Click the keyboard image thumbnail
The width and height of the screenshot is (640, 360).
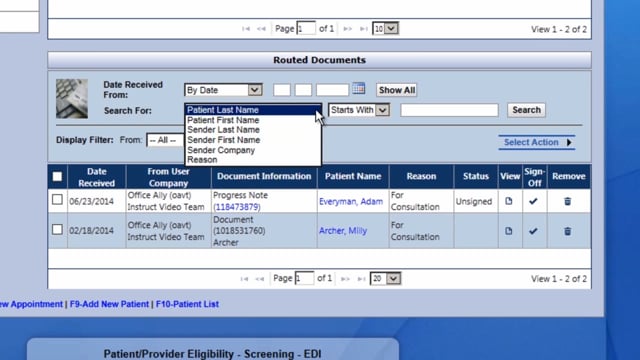pos(72,98)
